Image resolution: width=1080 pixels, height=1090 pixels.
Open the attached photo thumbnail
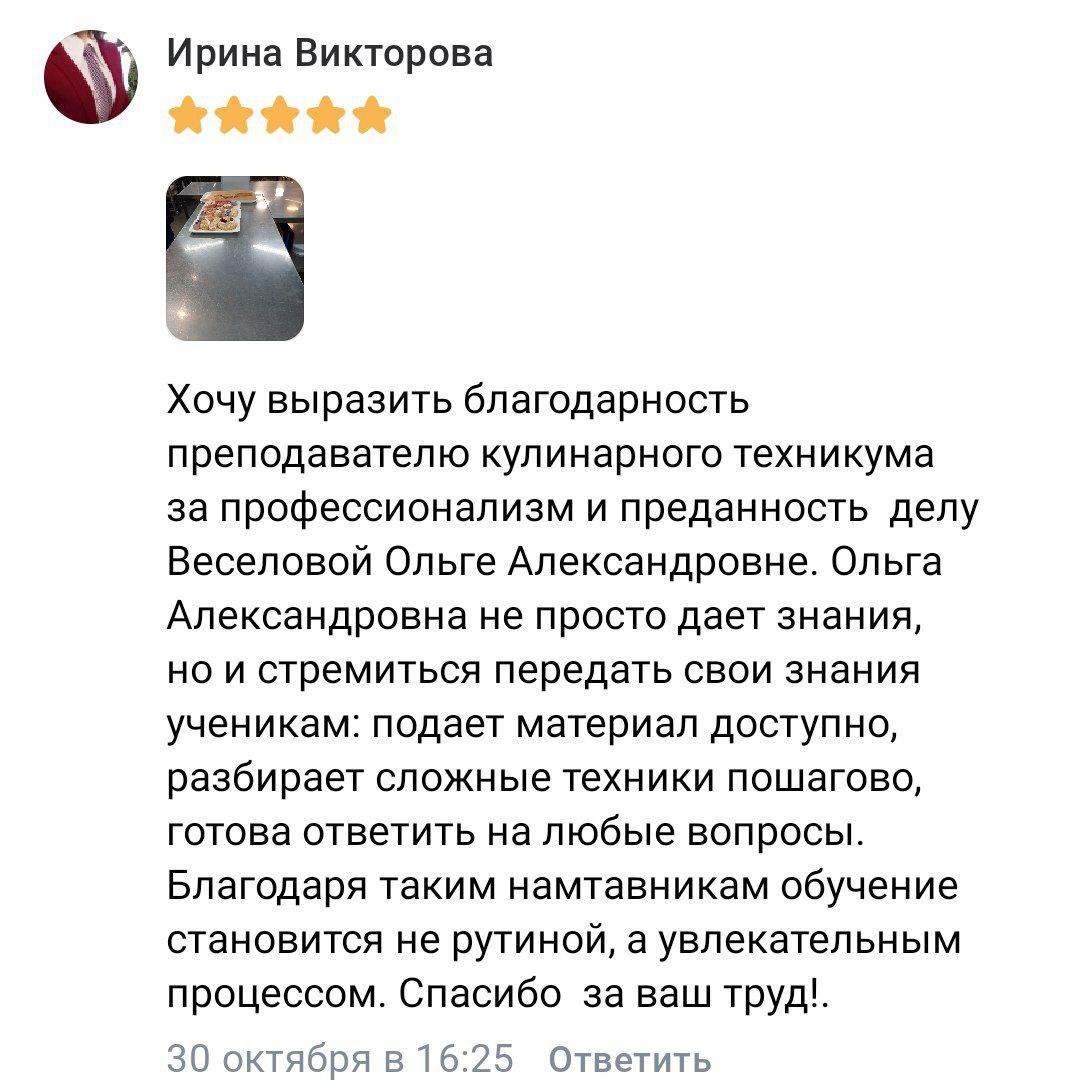click(x=234, y=258)
